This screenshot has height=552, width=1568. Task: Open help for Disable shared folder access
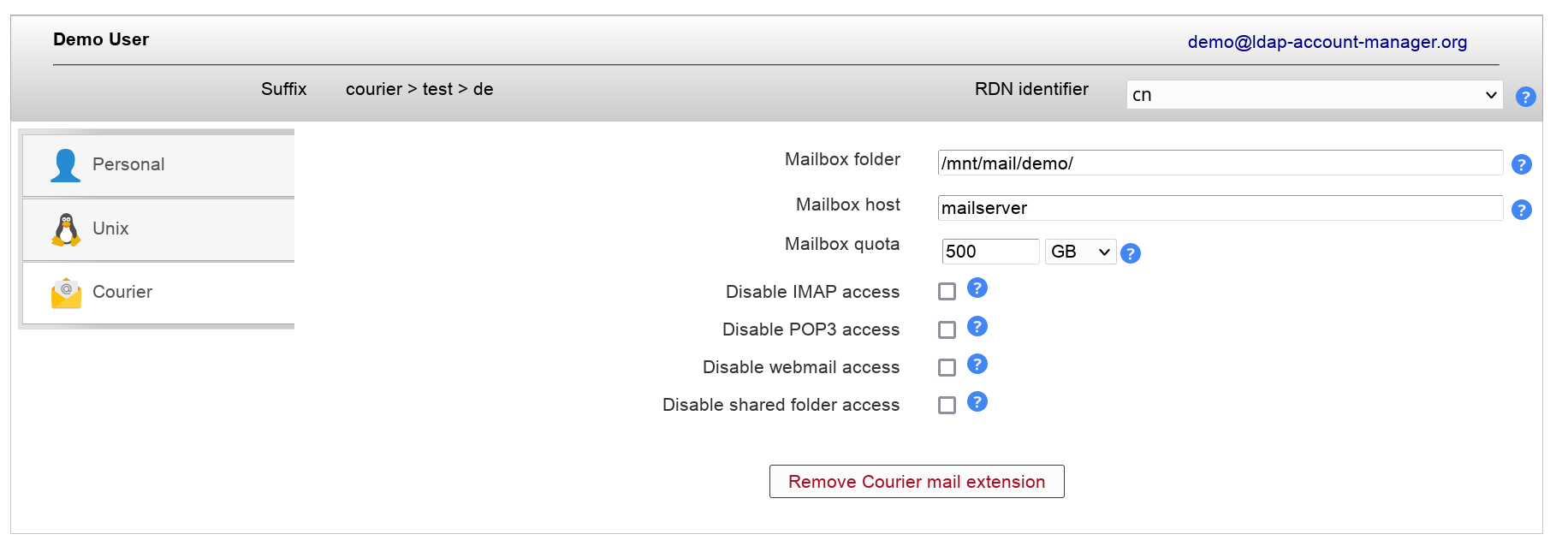point(977,402)
